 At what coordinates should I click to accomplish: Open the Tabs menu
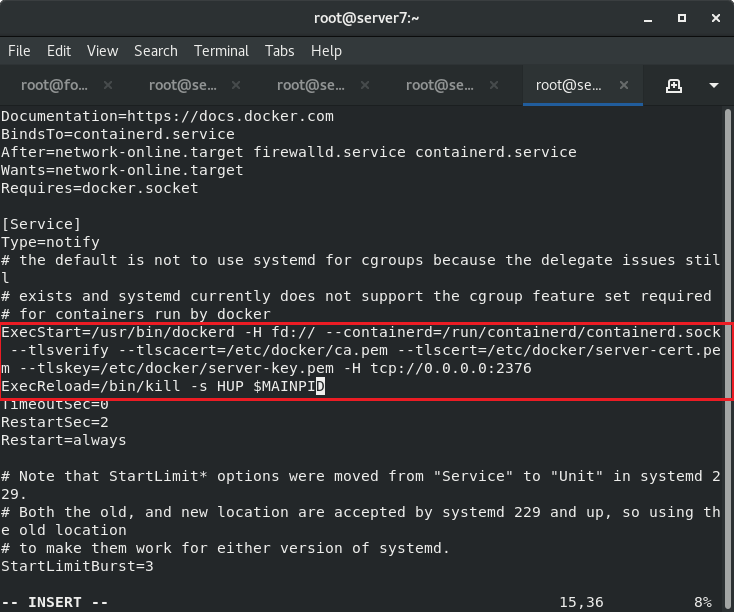tap(279, 51)
